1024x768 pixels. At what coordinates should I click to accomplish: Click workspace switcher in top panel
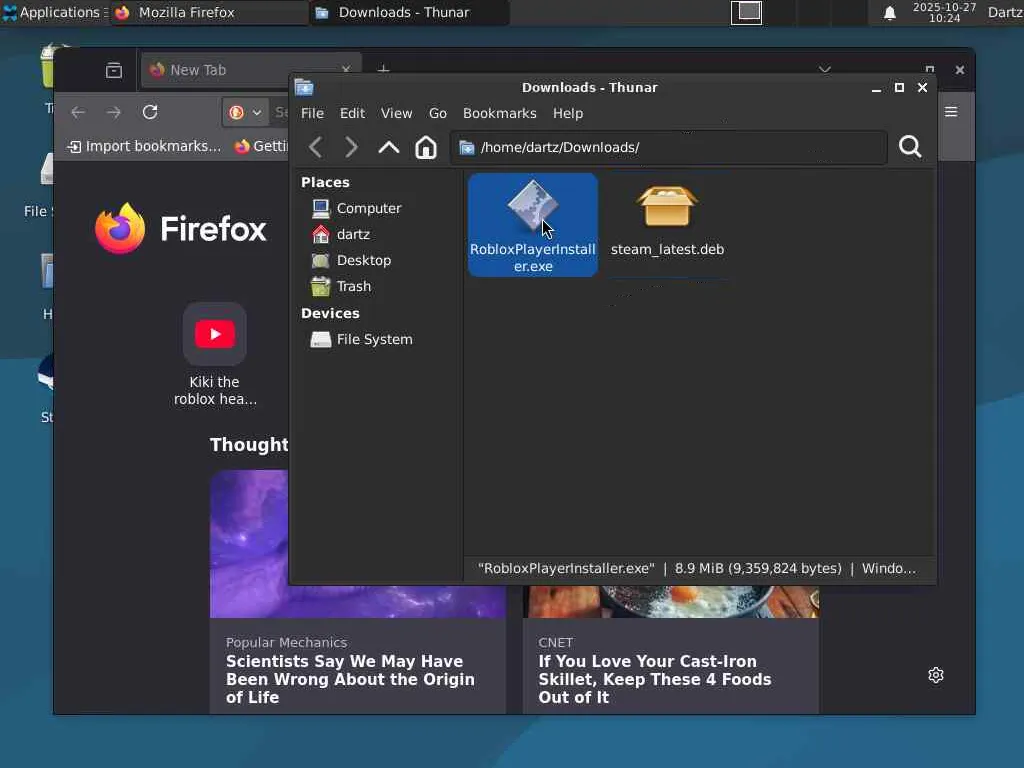[746, 12]
